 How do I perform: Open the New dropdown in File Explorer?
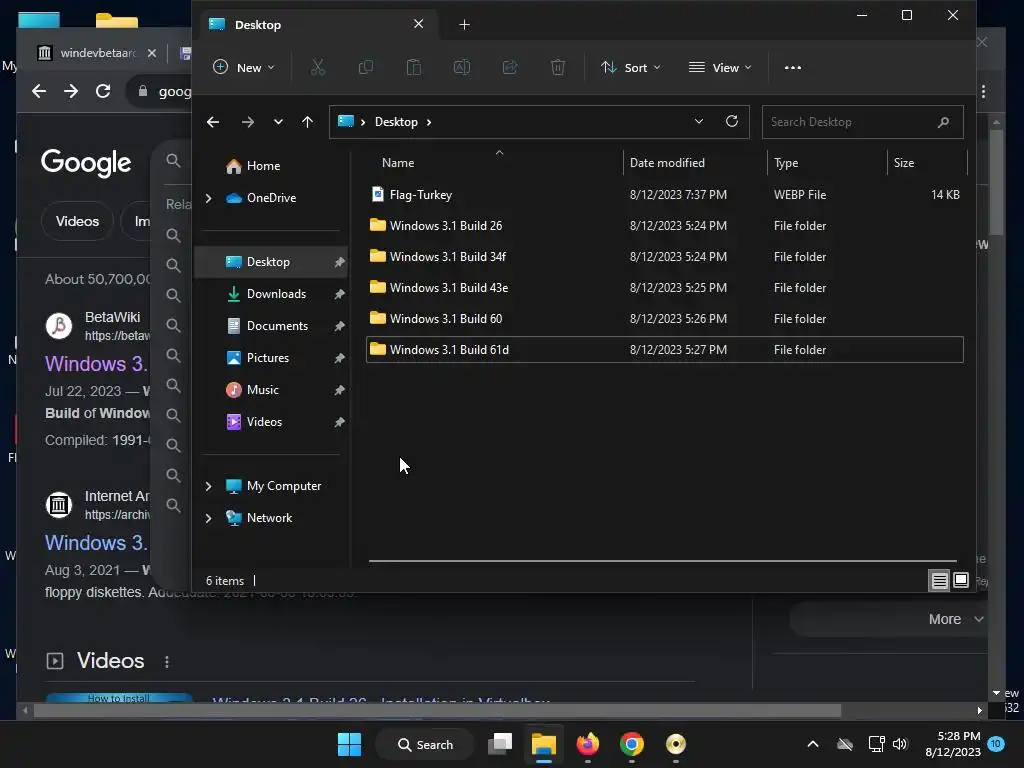click(x=244, y=67)
